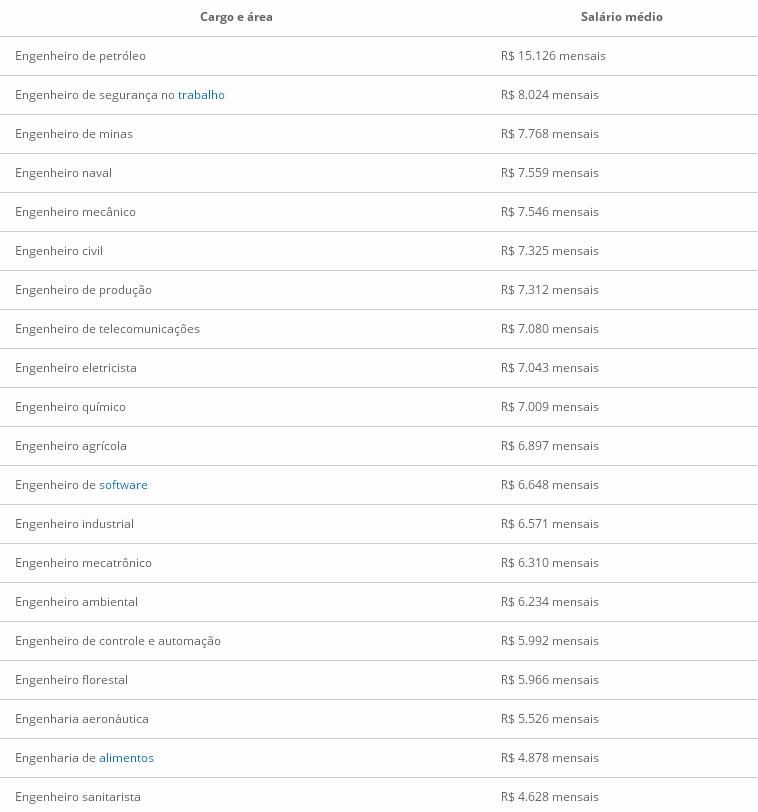Select the "Engenheiro sanitarista" row
The height and width of the screenshot is (812, 758).
pos(379,795)
